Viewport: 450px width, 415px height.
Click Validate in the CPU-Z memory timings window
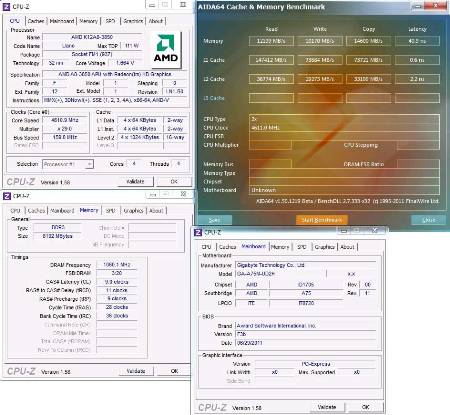[x=136, y=371]
